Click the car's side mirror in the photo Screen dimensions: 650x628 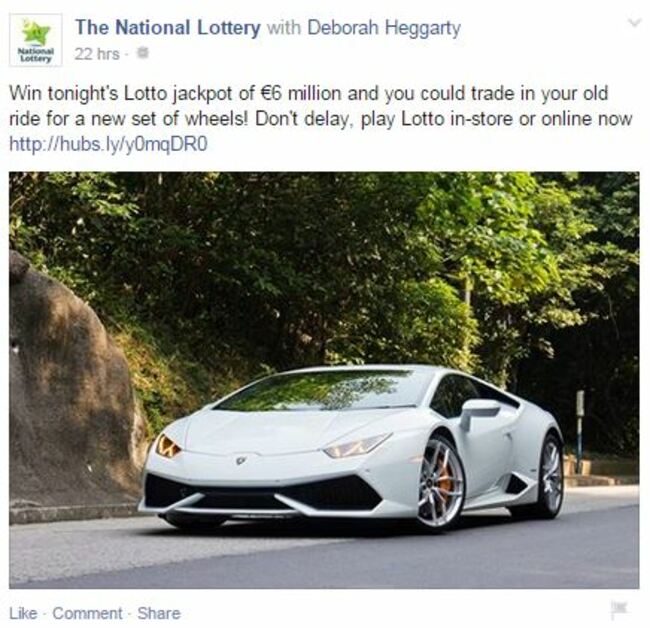coord(480,410)
